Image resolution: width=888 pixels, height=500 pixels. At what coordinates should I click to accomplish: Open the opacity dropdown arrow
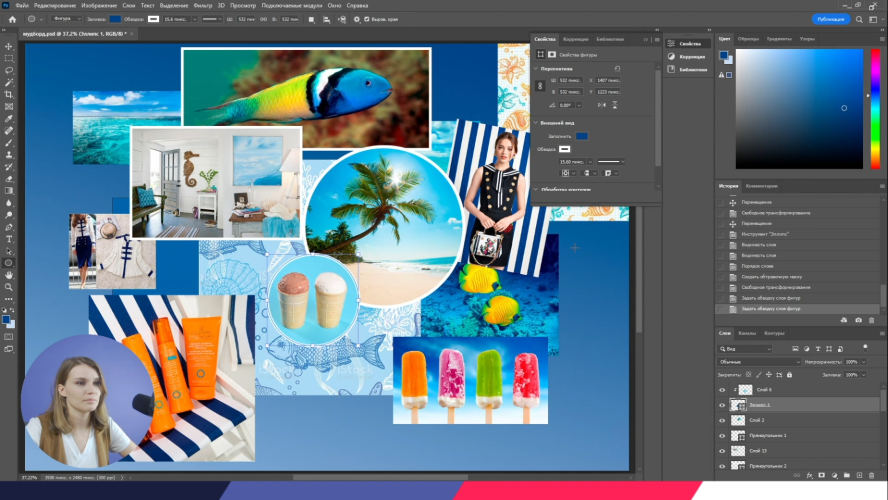click(864, 362)
